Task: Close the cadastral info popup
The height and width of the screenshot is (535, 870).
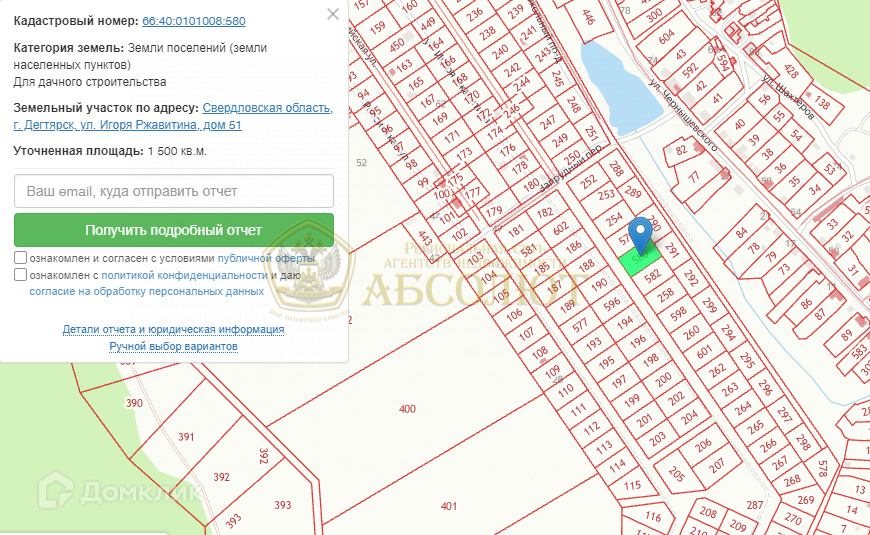Action: click(334, 14)
